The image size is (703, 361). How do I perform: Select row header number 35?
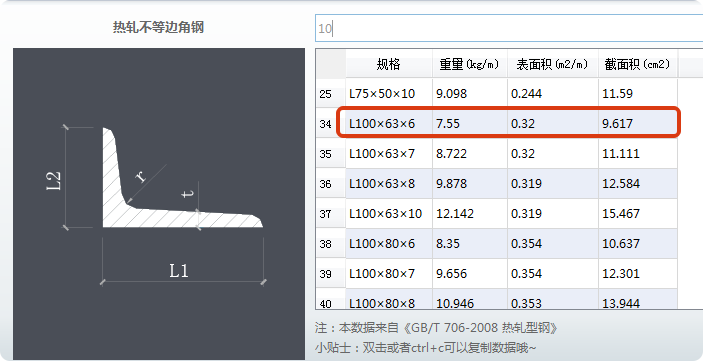pos(330,154)
